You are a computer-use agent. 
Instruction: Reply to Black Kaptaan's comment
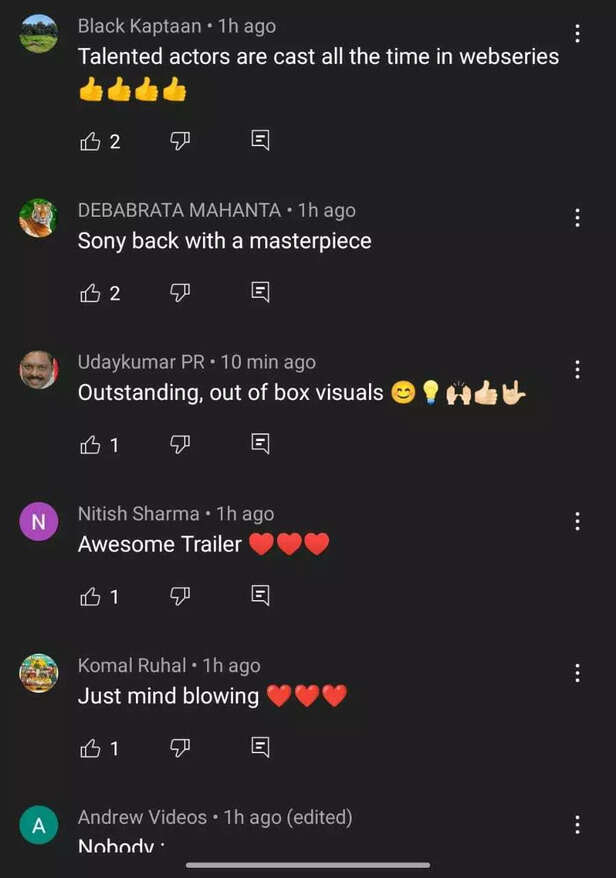point(260,141)
